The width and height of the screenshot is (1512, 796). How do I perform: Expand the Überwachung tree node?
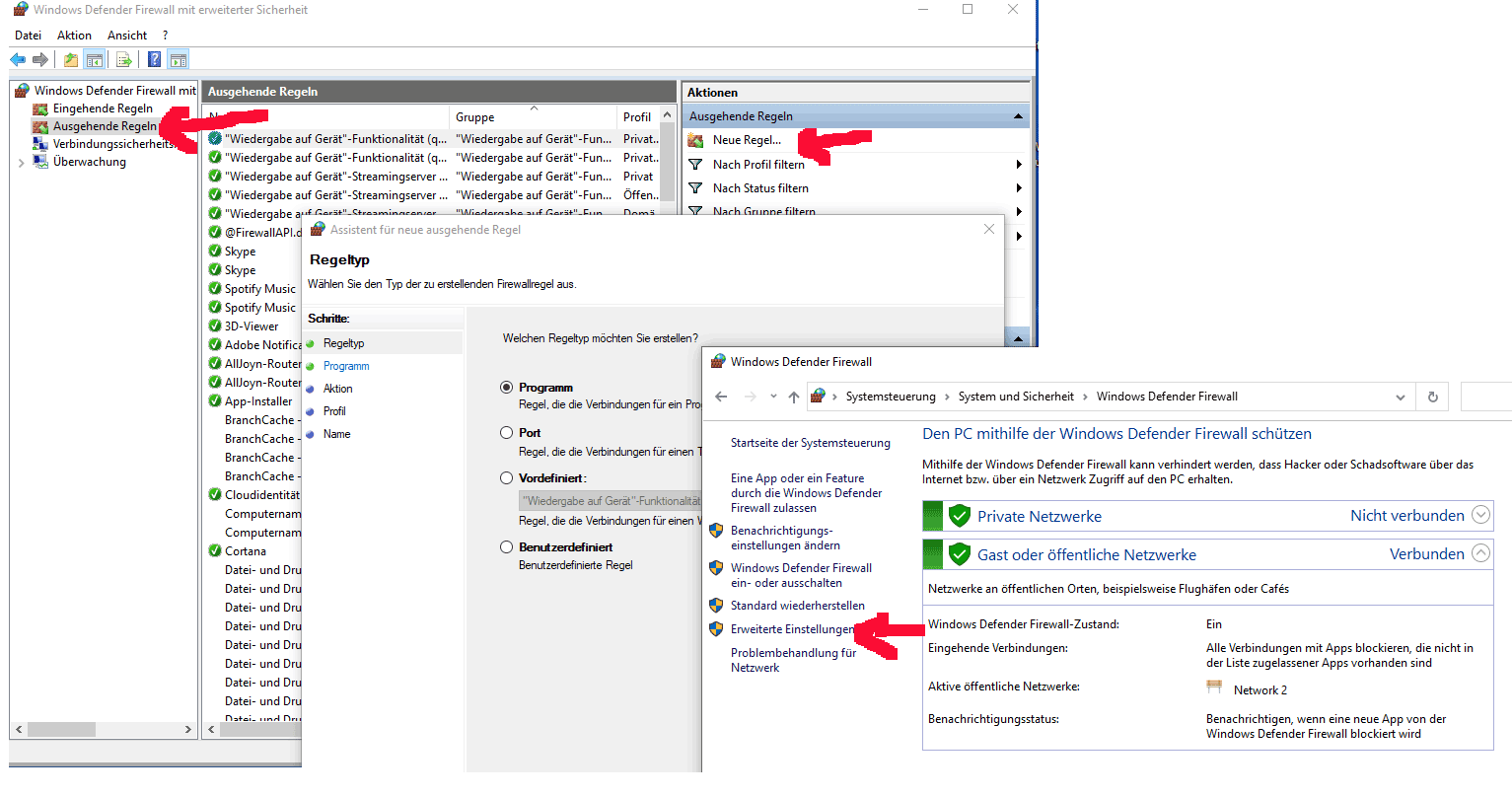click(22, 163)
